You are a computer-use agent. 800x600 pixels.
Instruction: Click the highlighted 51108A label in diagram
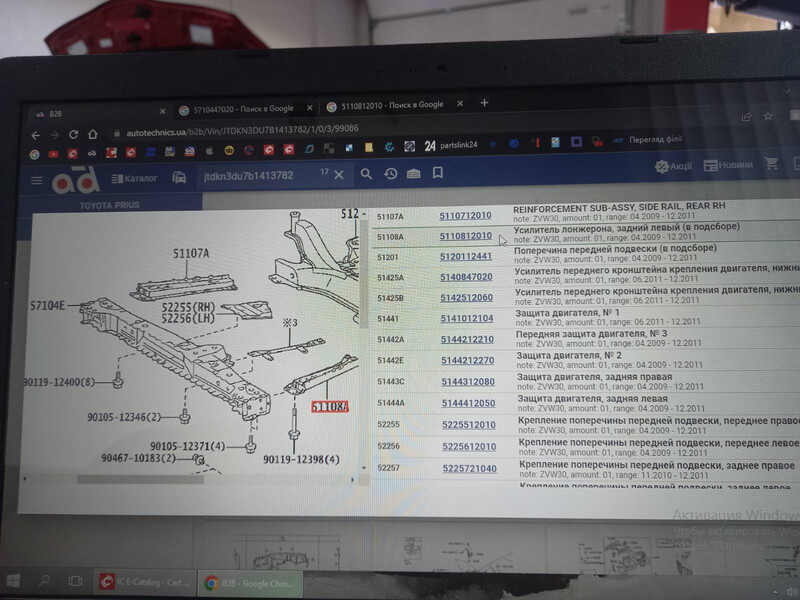[329, 407]
